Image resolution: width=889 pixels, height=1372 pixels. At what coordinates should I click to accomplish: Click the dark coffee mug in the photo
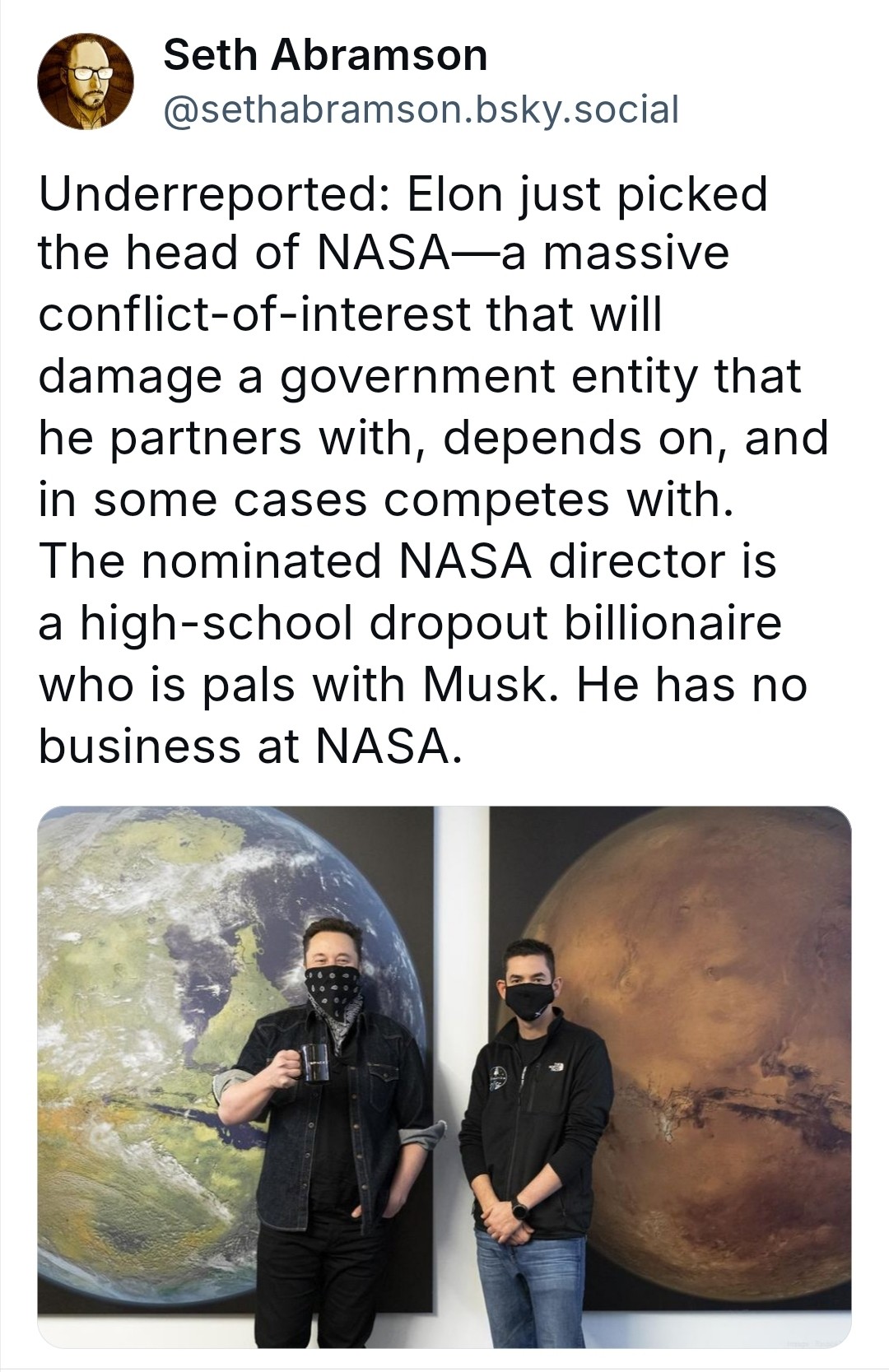[315, 1062]
